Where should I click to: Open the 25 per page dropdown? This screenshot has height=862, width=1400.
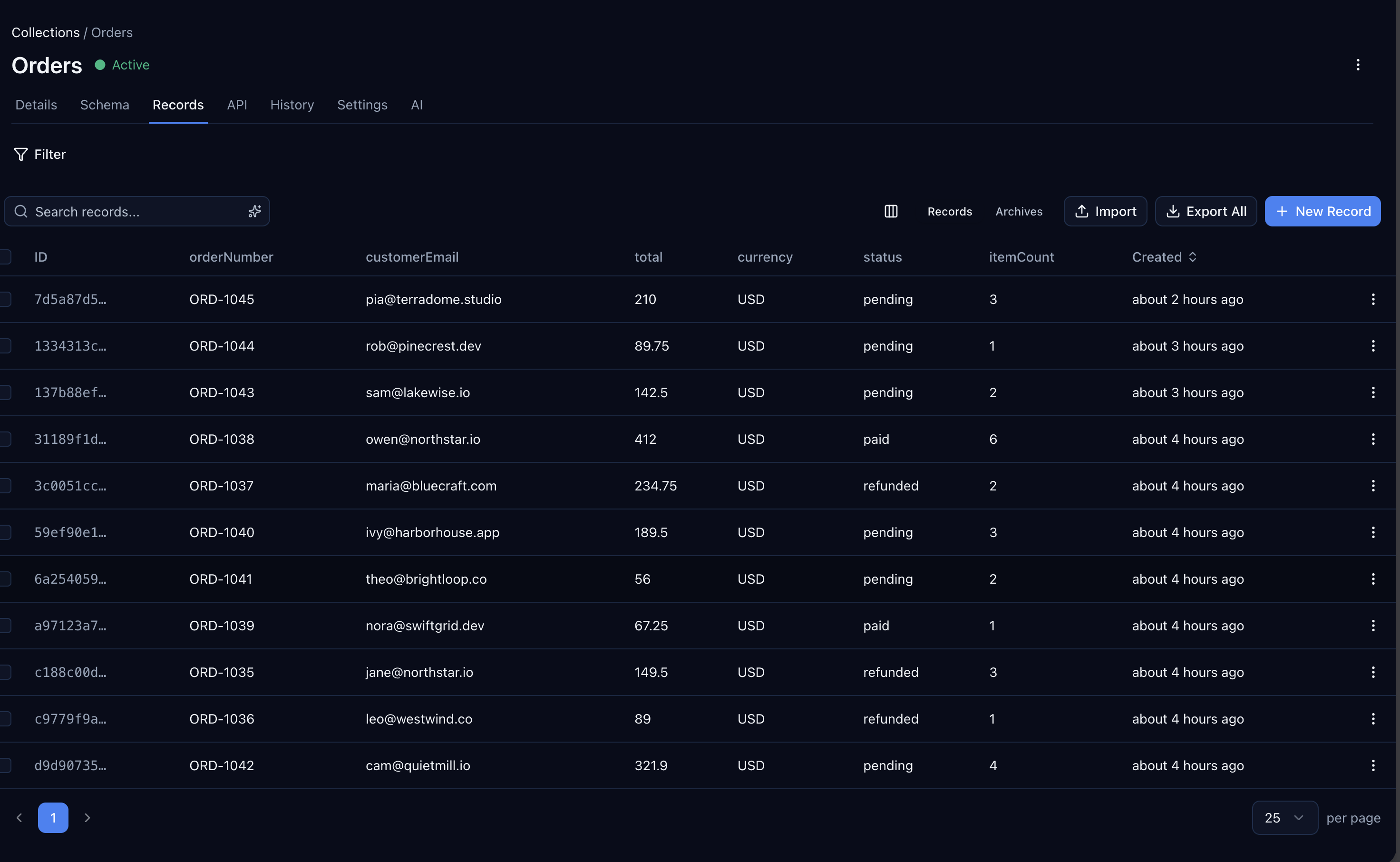click(1284, 818)
